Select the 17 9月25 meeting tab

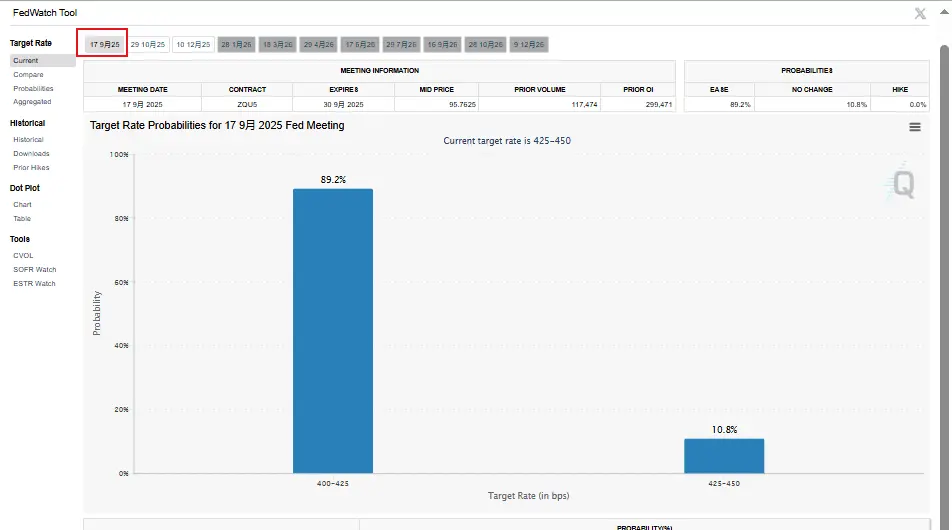pyautogui.click(x=104, y=44)
